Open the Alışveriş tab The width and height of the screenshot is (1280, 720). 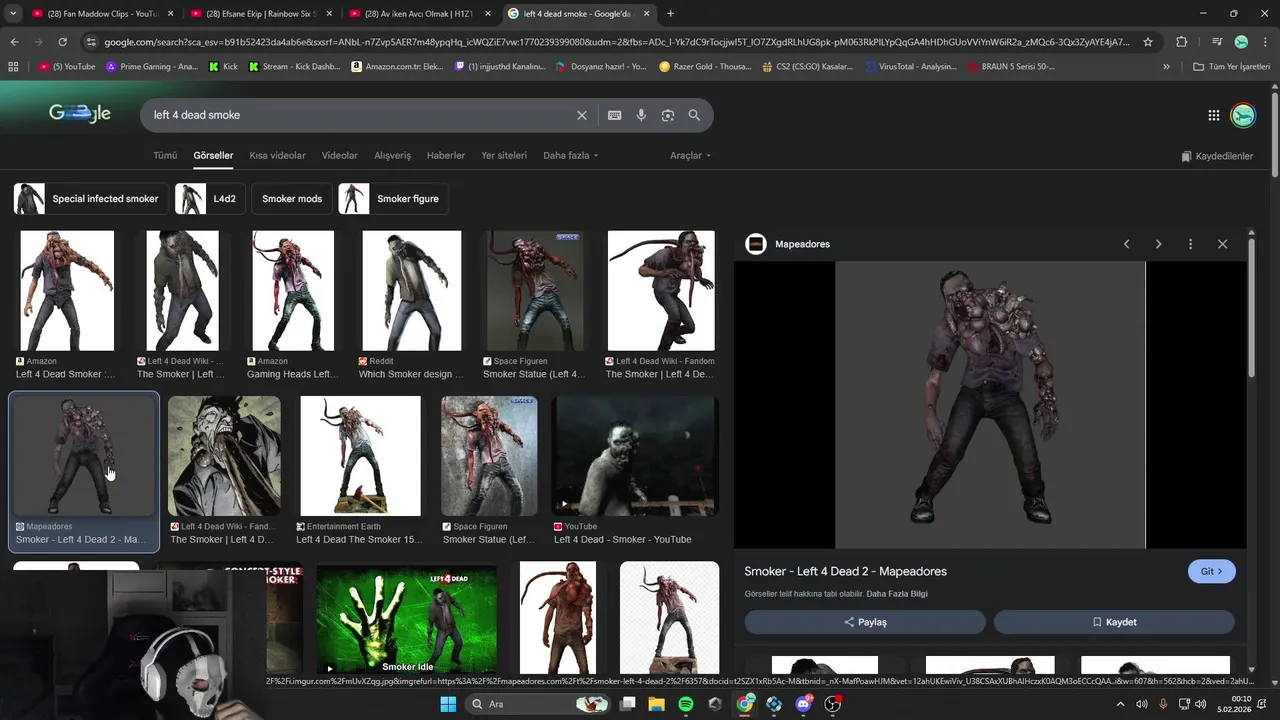pyautogui.click(x=392, y=156)
